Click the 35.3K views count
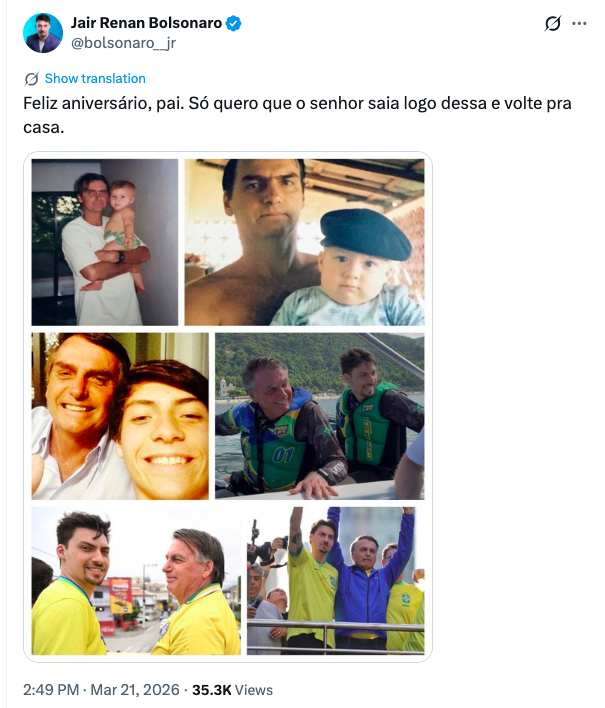Screen dimensions: 605x708 point(212,690)
